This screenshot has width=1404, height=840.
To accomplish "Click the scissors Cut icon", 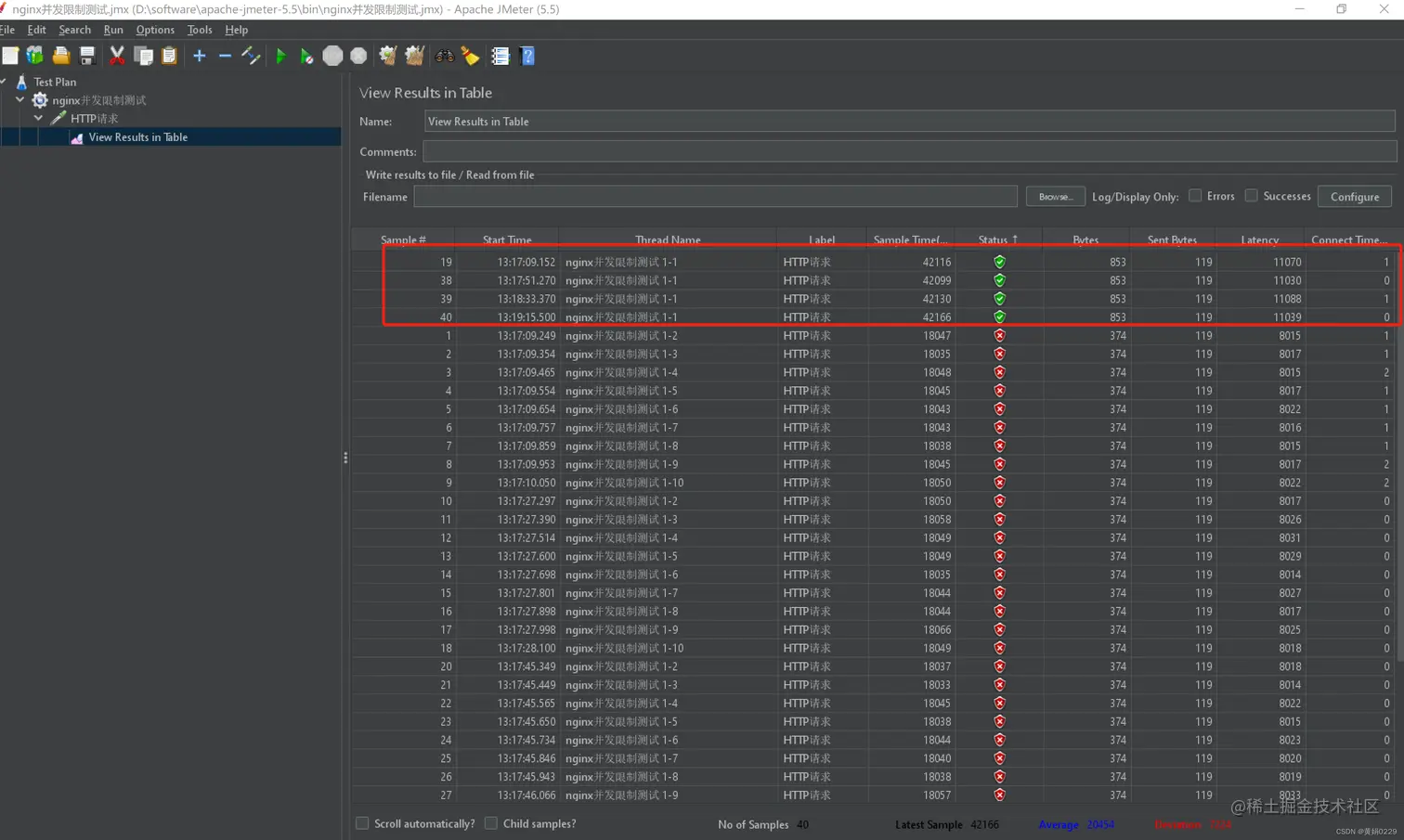I will (117, 57).
